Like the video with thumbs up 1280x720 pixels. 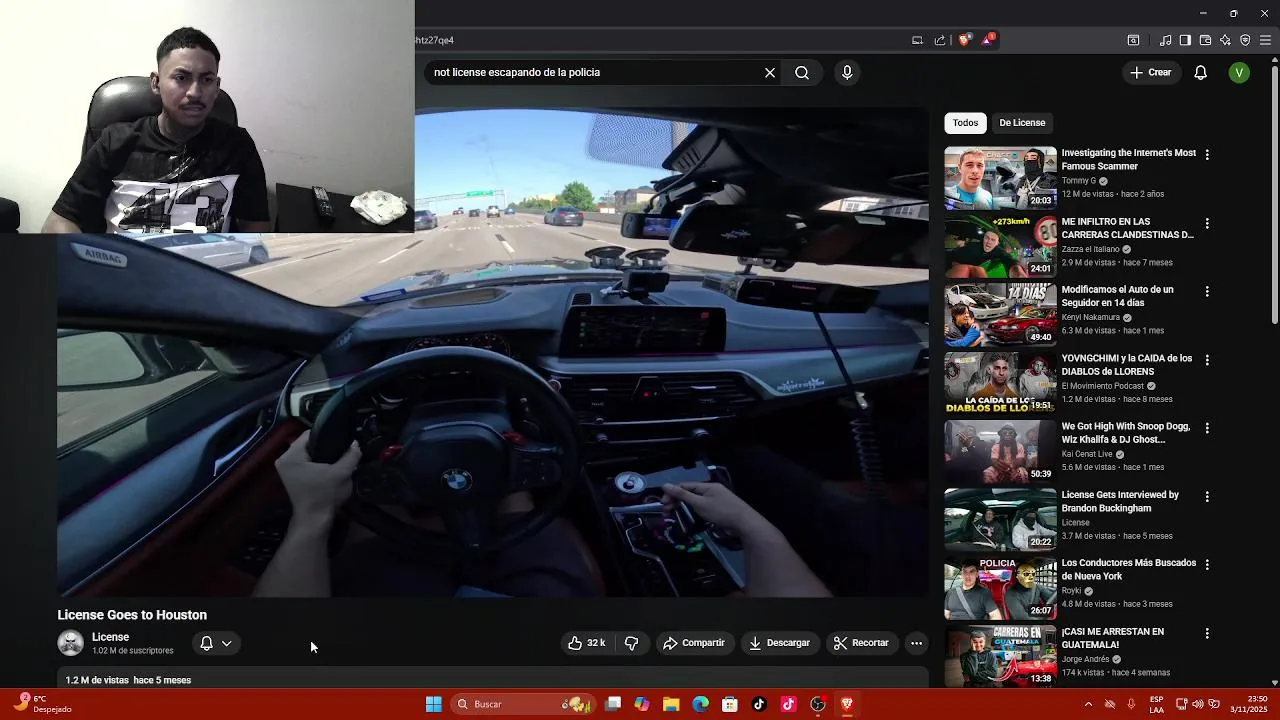point(587,643)
